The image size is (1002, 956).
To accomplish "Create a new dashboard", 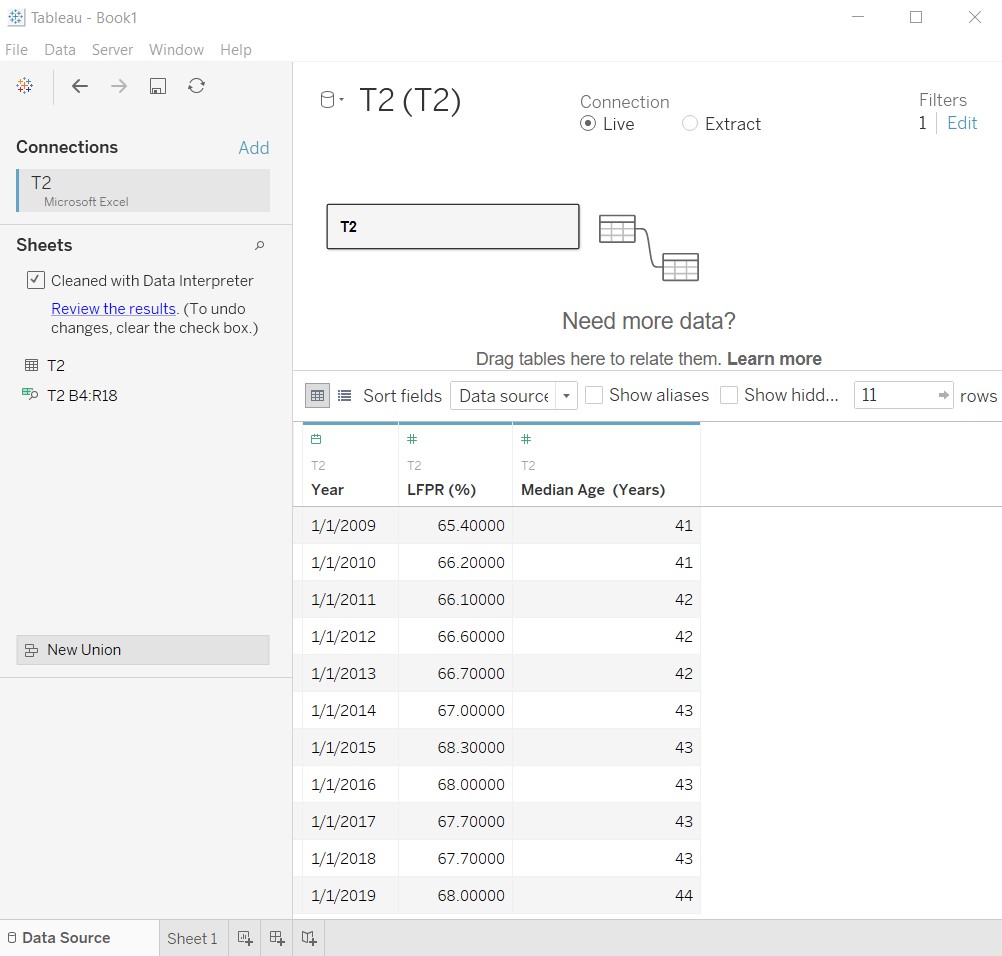I will coord(277,938).
